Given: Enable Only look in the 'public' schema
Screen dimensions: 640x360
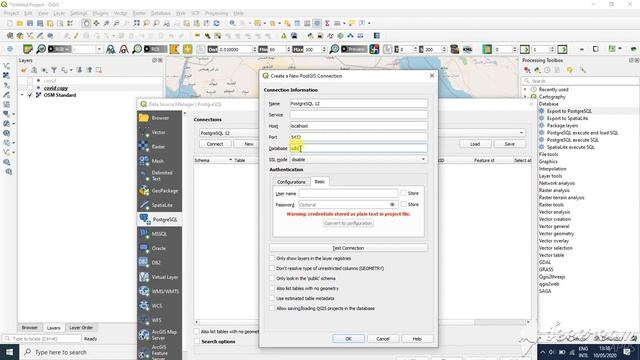Looking at the screenshot, I should [272, 278].
